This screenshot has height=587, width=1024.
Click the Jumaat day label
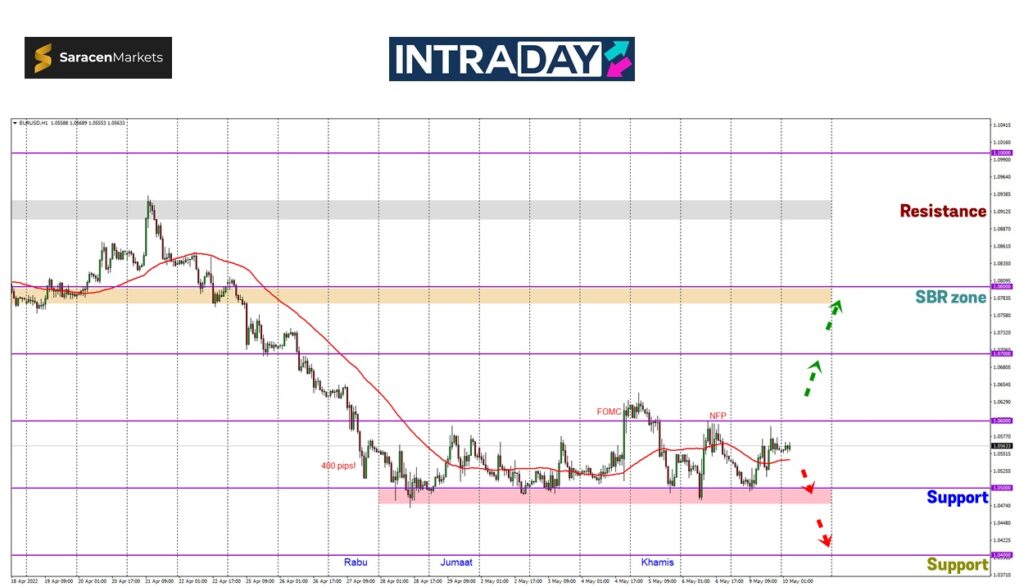456,562
